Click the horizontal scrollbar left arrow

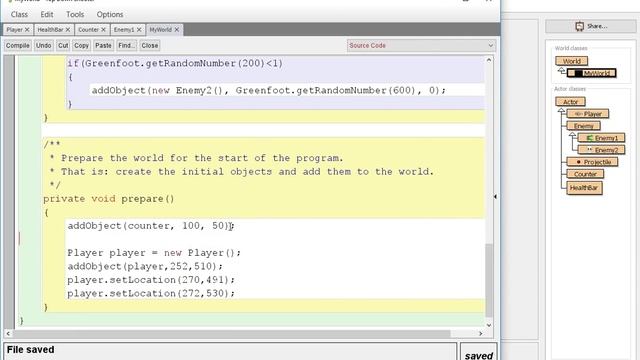8,333
